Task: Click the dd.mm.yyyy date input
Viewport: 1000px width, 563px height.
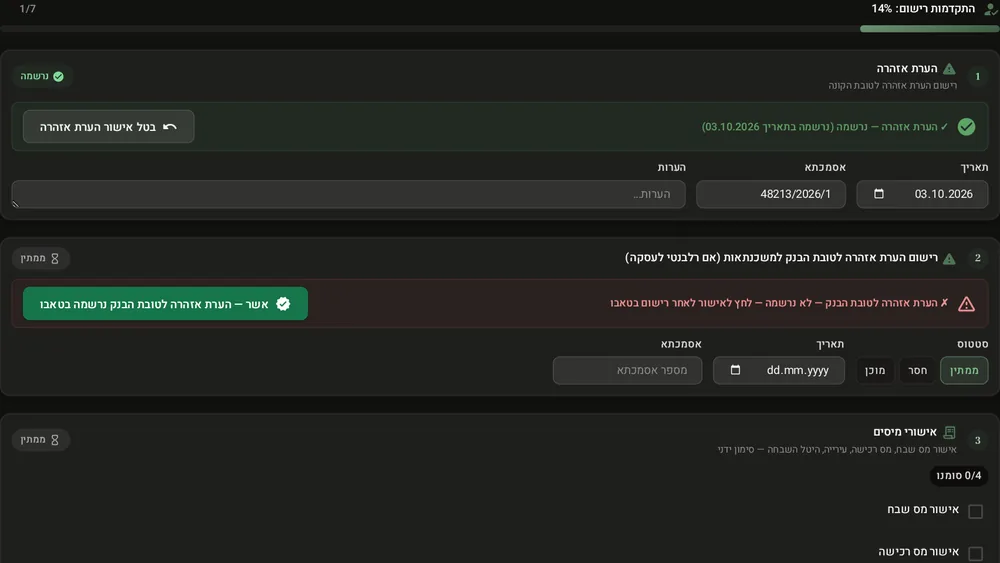Action: click(779, 370)
